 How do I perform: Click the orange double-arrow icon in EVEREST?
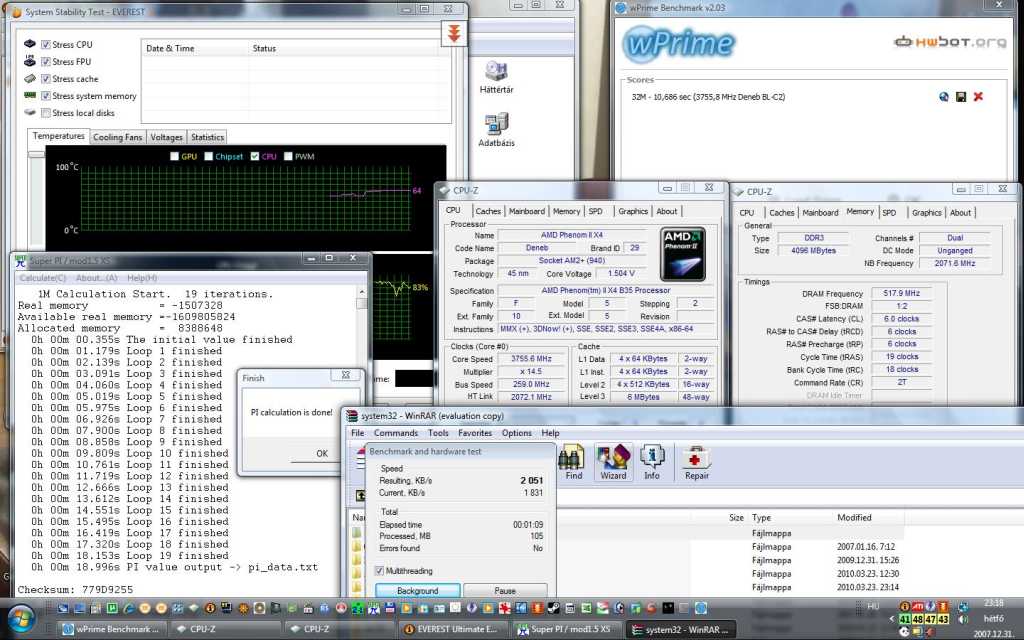tap(454, 33)
